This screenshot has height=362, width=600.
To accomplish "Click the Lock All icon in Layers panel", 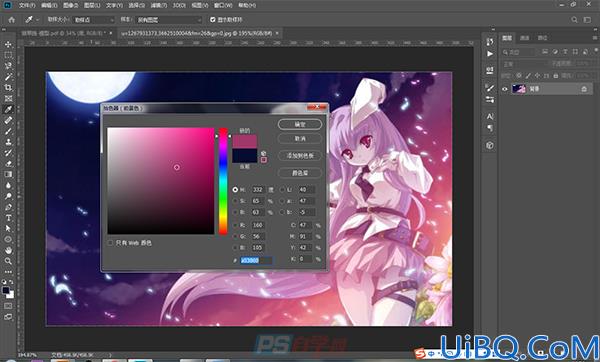I will coord(556,76).
